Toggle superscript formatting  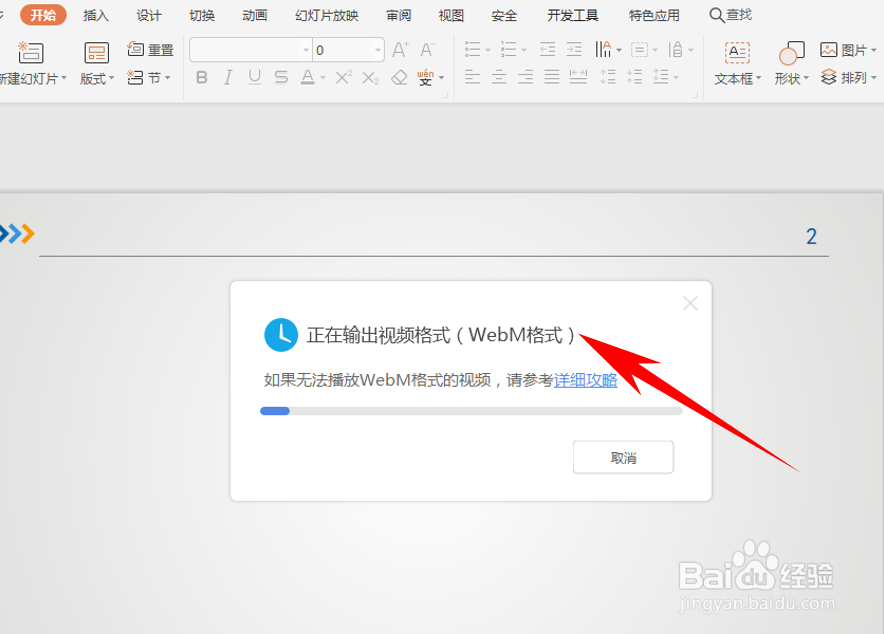point(343,77)
